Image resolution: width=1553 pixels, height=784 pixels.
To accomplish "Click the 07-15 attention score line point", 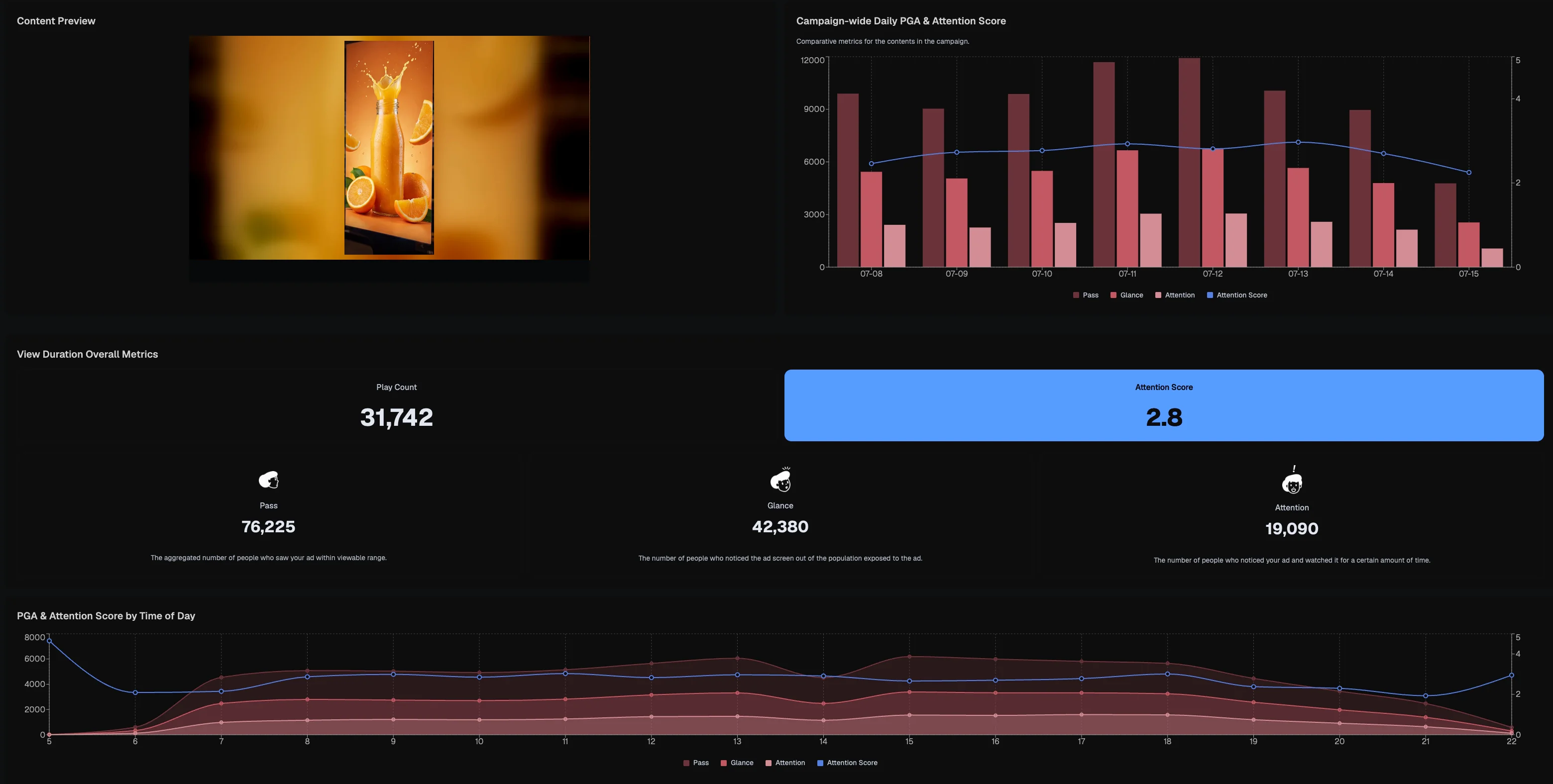I will point(1468,172).
